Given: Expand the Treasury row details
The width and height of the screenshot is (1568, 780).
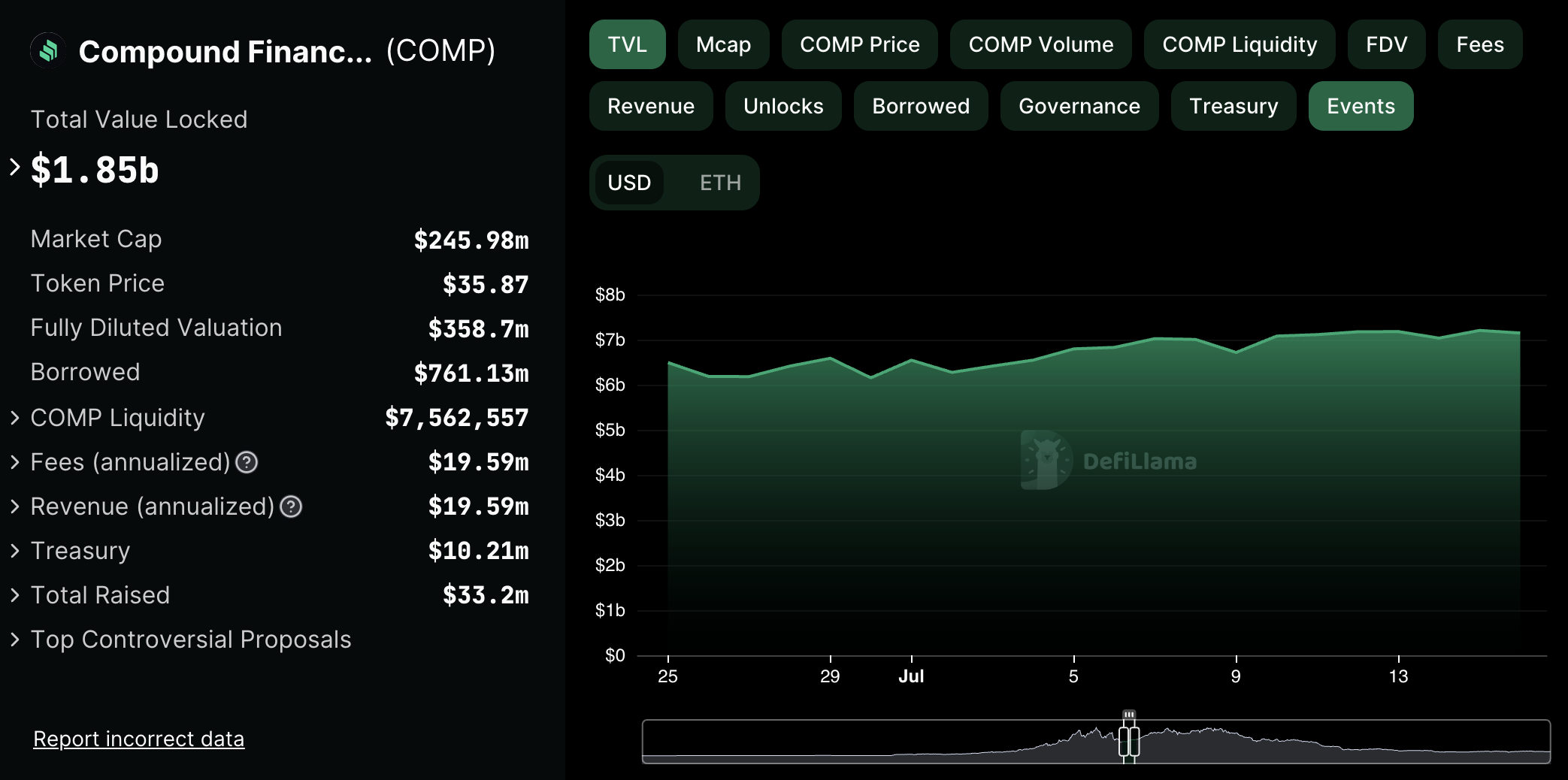Looking at the screenshot, I should [15, 551].
